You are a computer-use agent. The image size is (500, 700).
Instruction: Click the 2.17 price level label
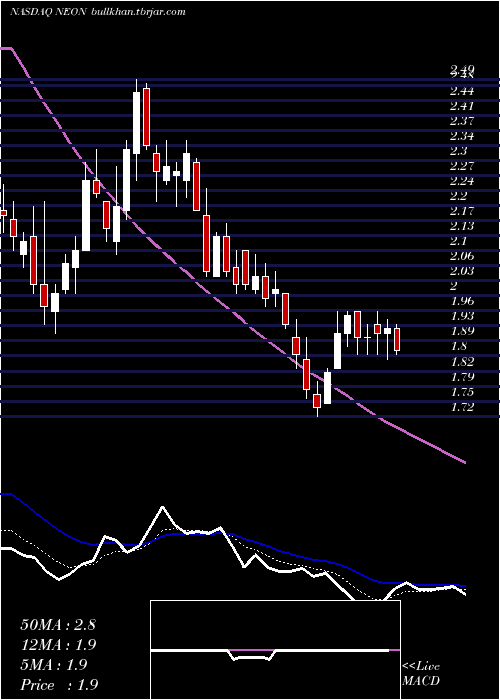pyautogui.click(x=462, y=211)
